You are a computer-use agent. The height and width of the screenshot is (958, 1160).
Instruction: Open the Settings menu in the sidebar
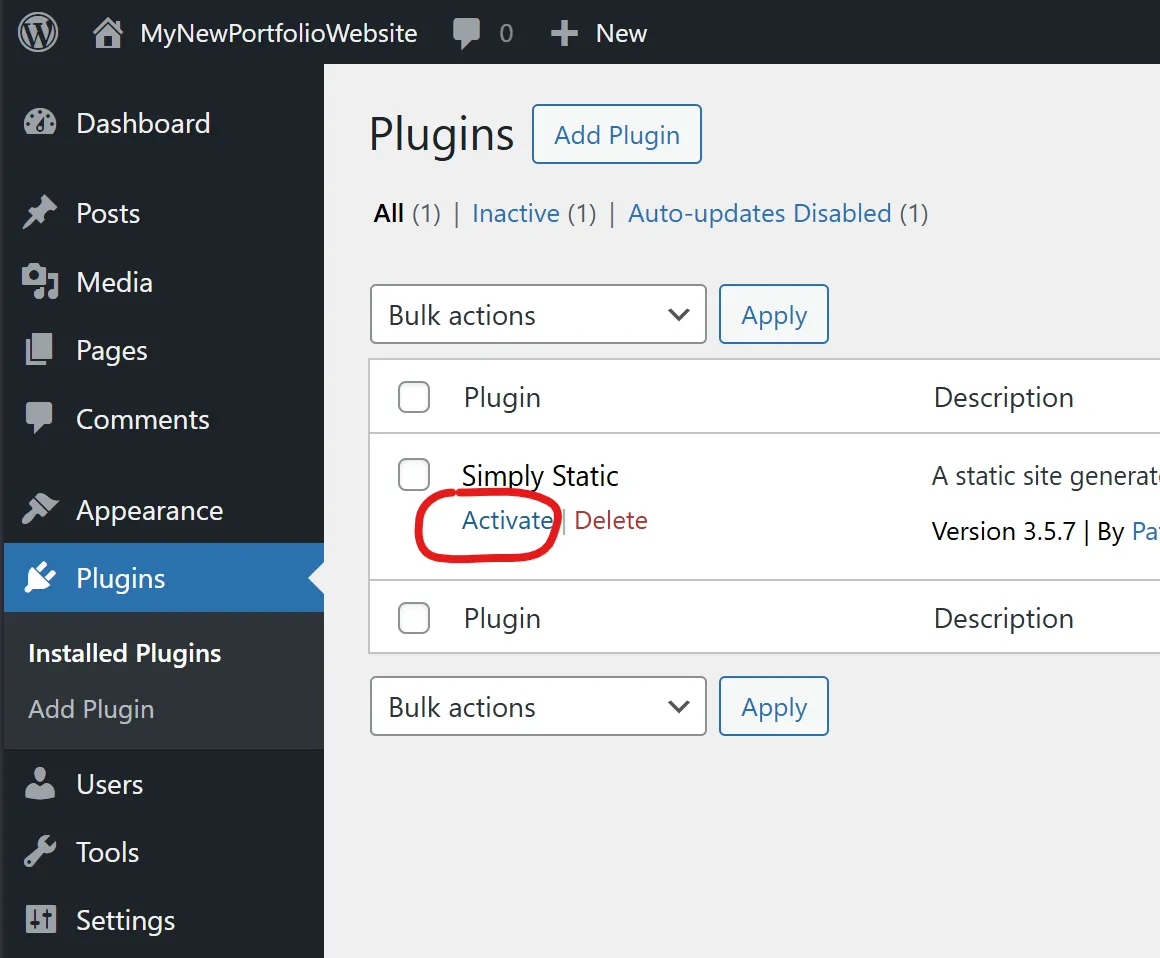point(125,920)
